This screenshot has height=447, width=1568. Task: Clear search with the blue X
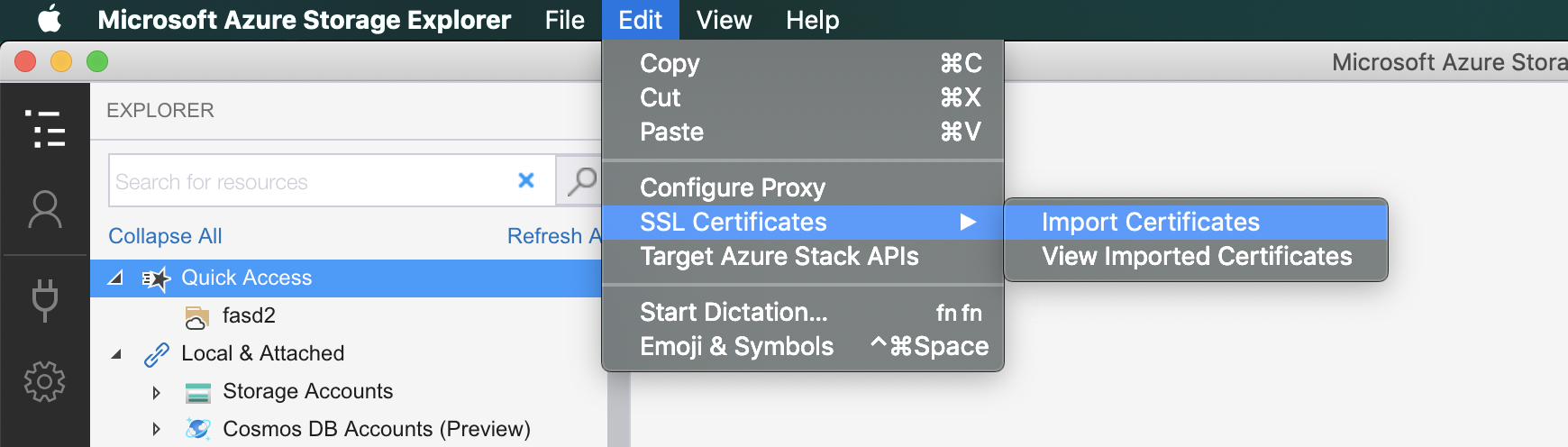click(526, 180)
